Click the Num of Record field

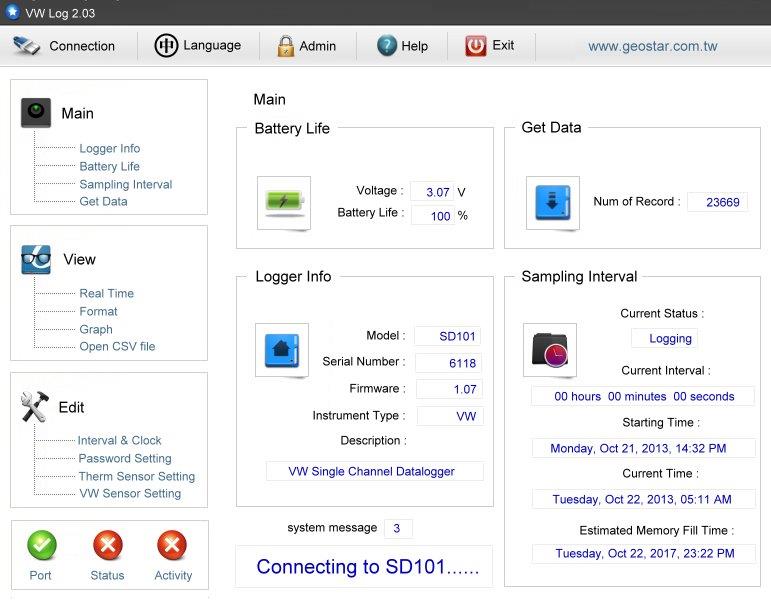tap(717, 202)
